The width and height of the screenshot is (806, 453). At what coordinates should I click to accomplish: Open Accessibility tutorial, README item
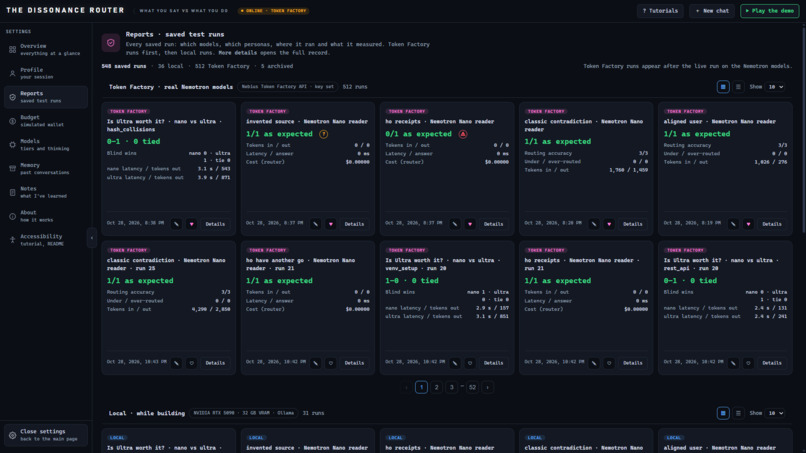click(x=46, y=240)
